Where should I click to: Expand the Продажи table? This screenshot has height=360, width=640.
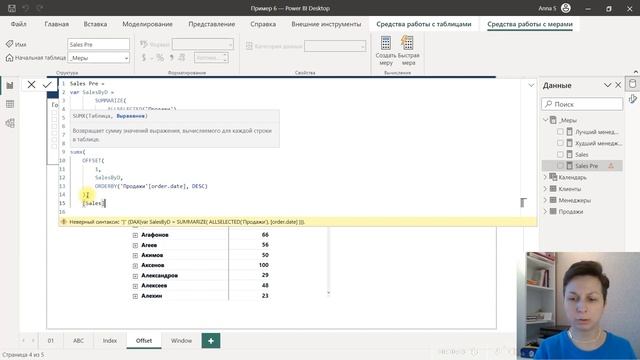tap(545, 211)
